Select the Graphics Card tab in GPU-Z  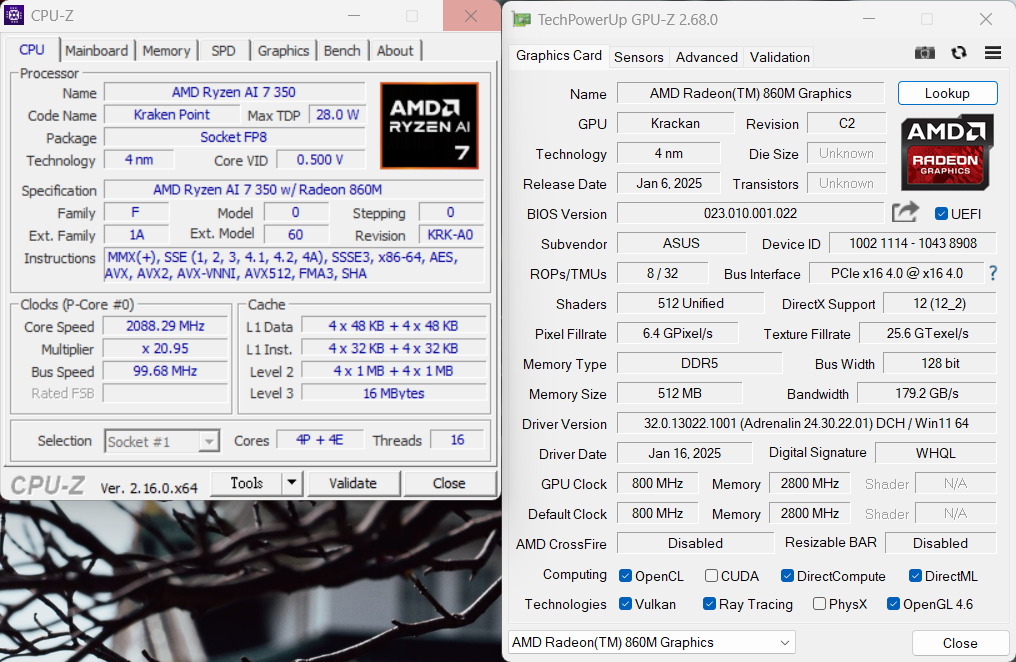click(x=559, y=56)
